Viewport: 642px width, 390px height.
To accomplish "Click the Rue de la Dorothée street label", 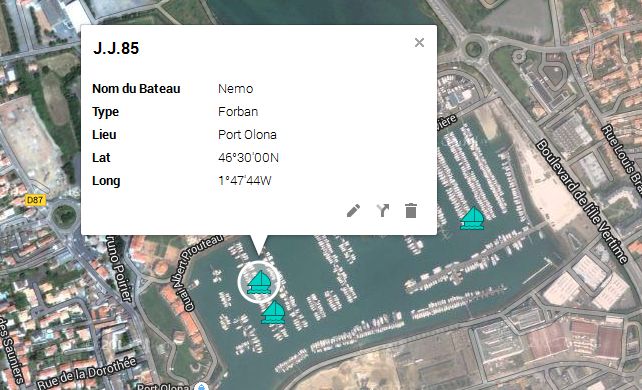I will (x=87, y=373).
